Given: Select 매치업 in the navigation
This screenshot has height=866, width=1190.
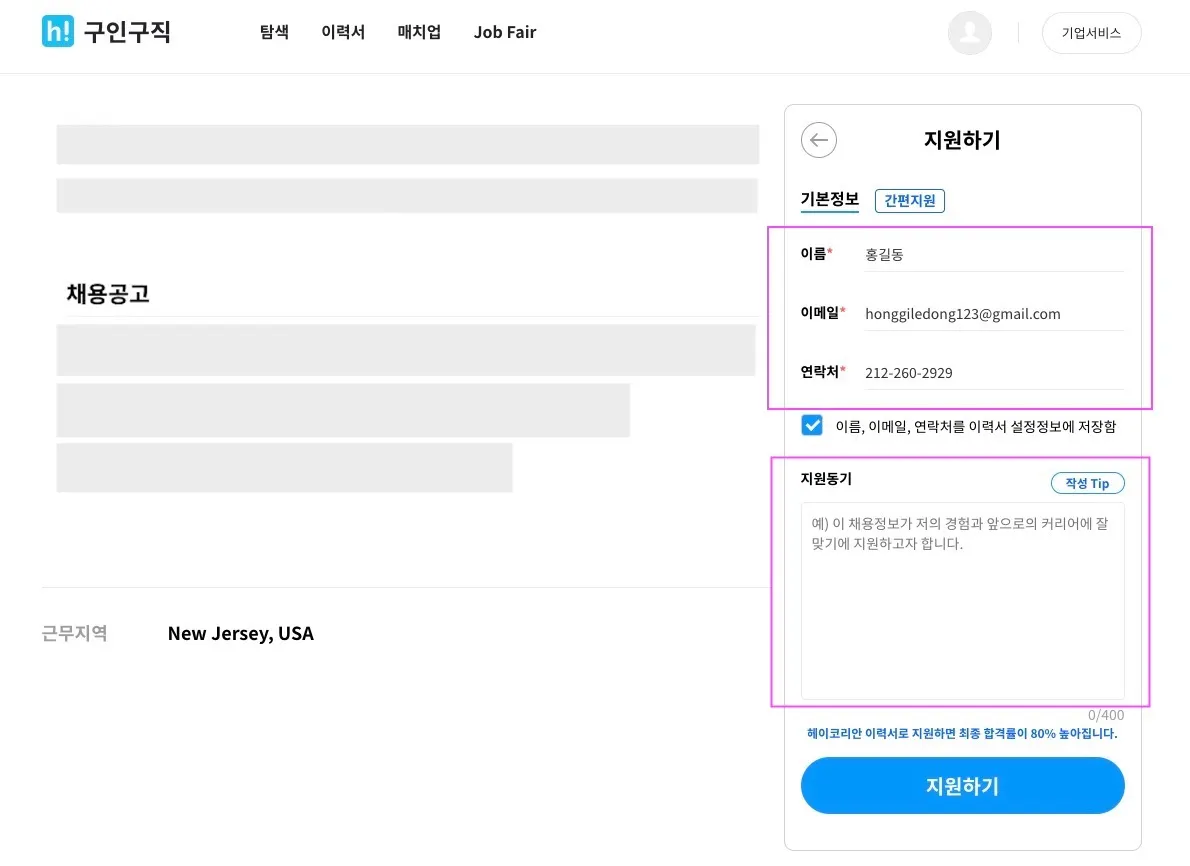Looking at the screenshot, I should coord(419,32).
